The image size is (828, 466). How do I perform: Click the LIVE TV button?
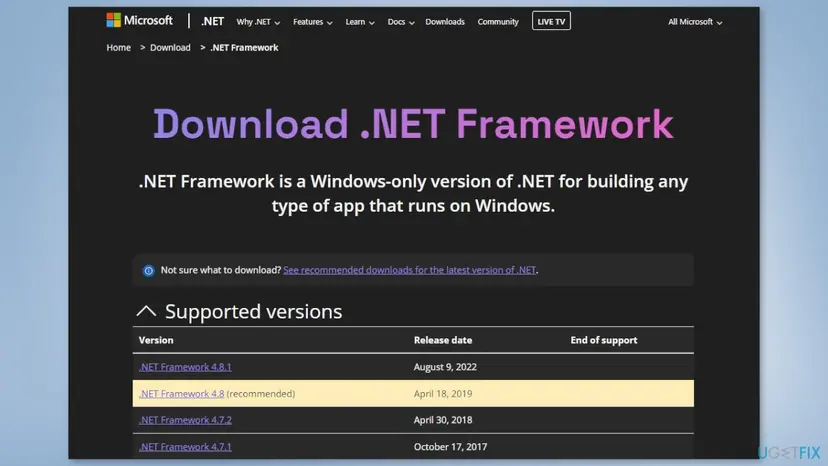coord(551,21)
